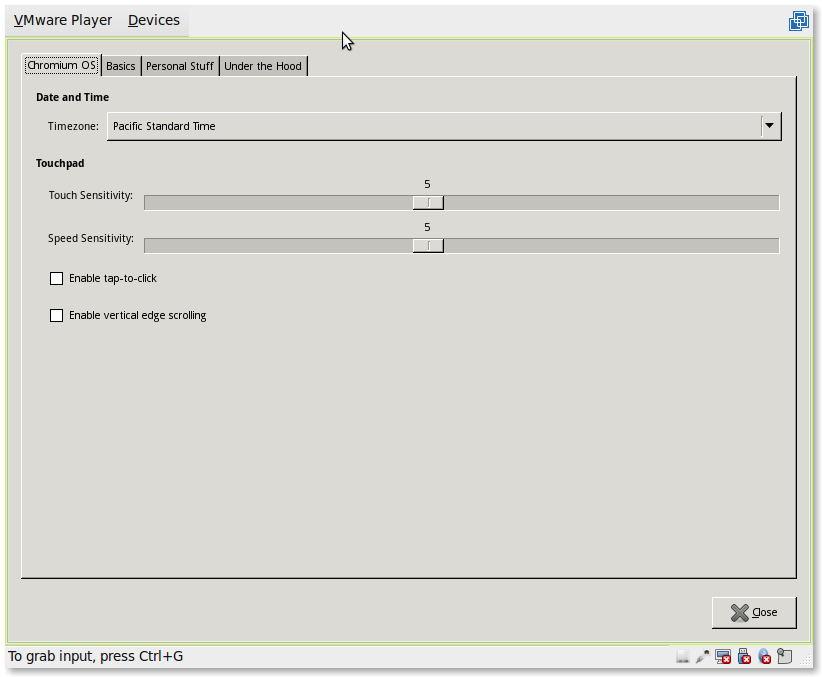Enable vertical edge scrolling checkbox

coord(57,315)
